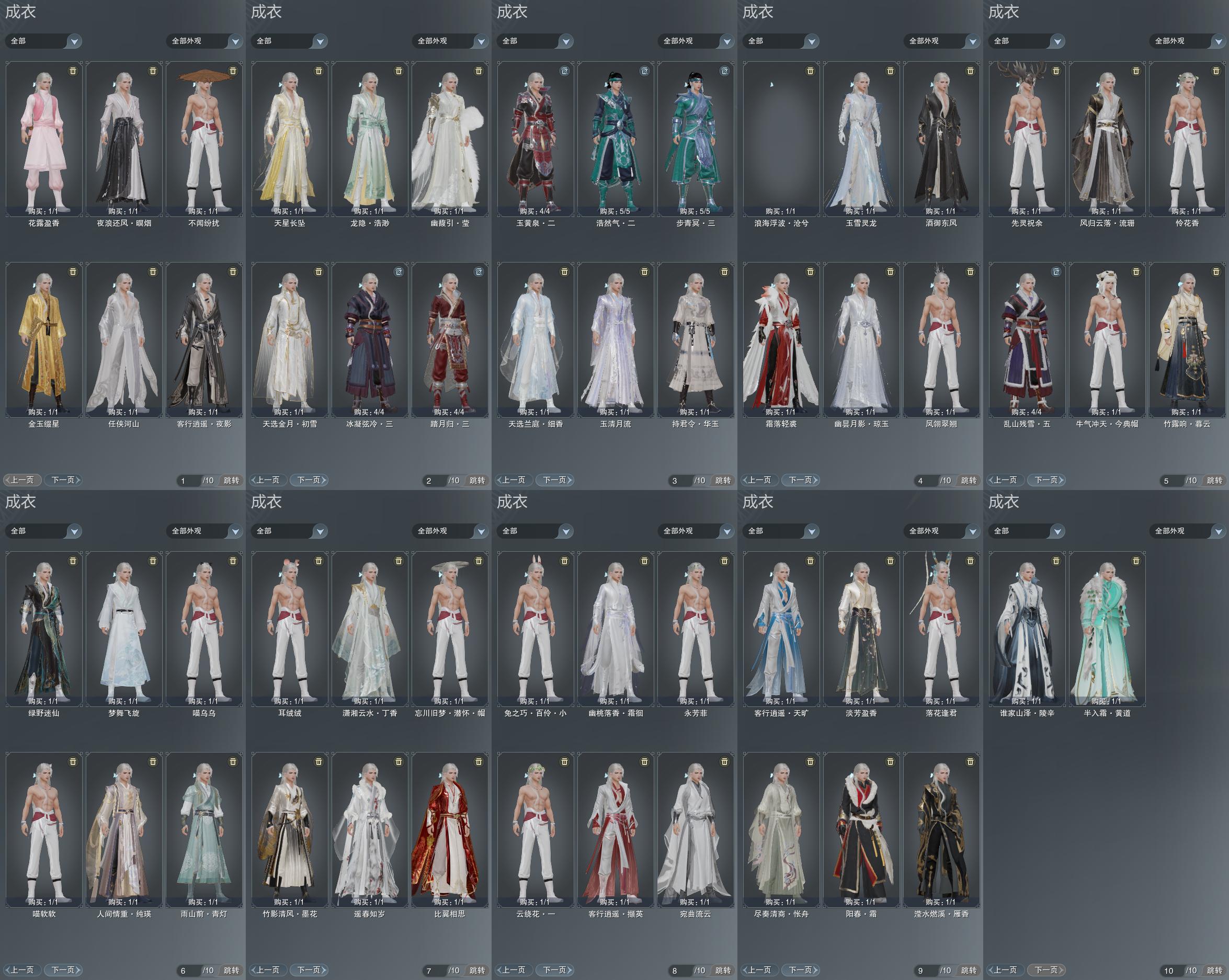Delete the 金玉缀星 outfit via trash icon
This screenshot has height=980, width=1229.
72,272
